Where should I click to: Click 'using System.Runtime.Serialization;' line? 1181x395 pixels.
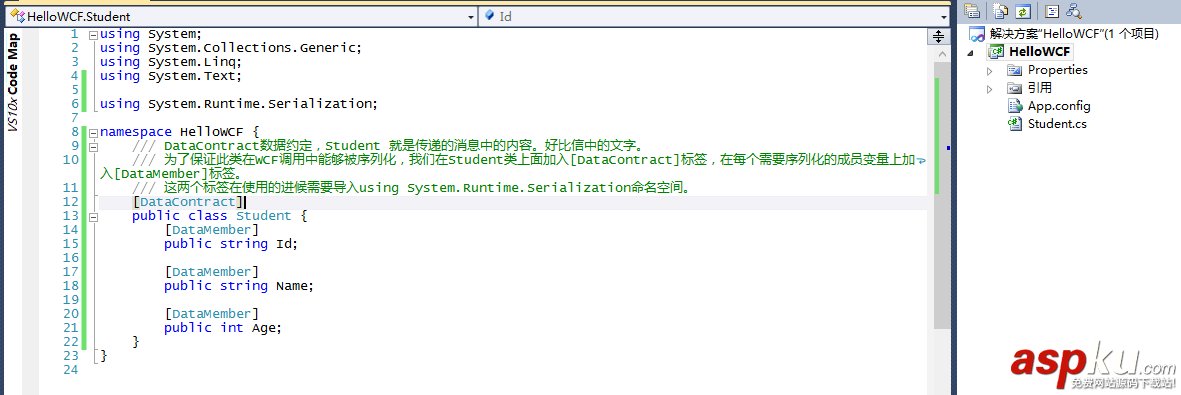pyautogui.click(x=238, y=104)
